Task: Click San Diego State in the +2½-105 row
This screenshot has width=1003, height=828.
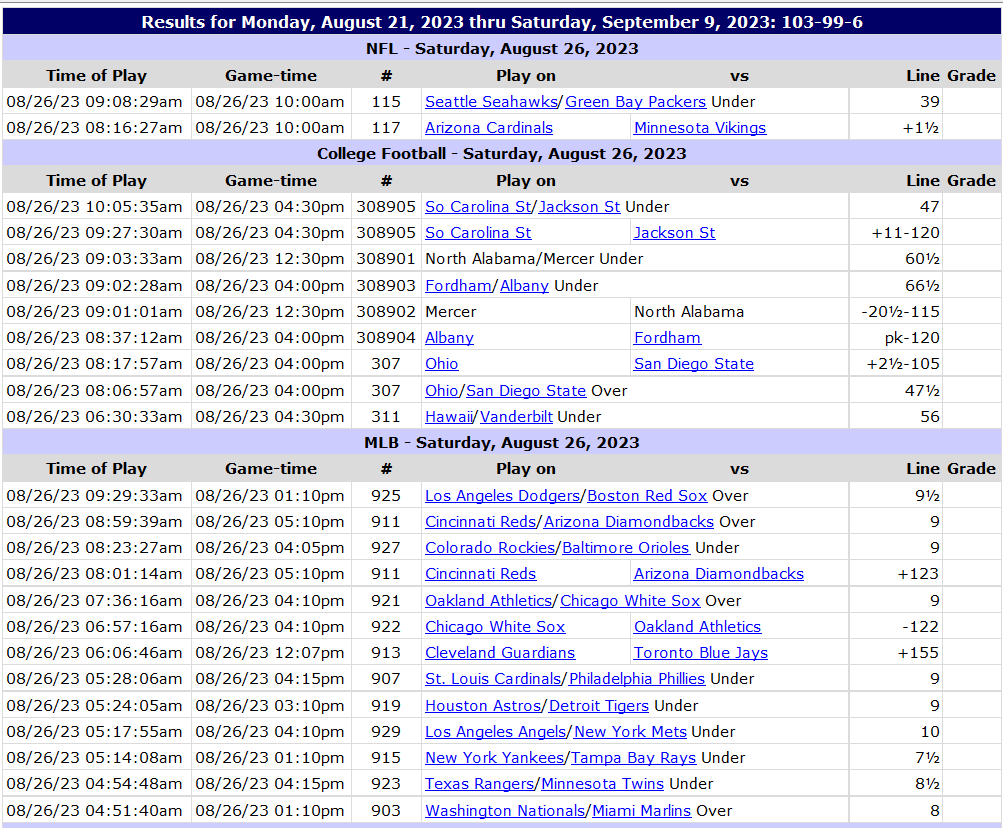Action: point(693,364)
